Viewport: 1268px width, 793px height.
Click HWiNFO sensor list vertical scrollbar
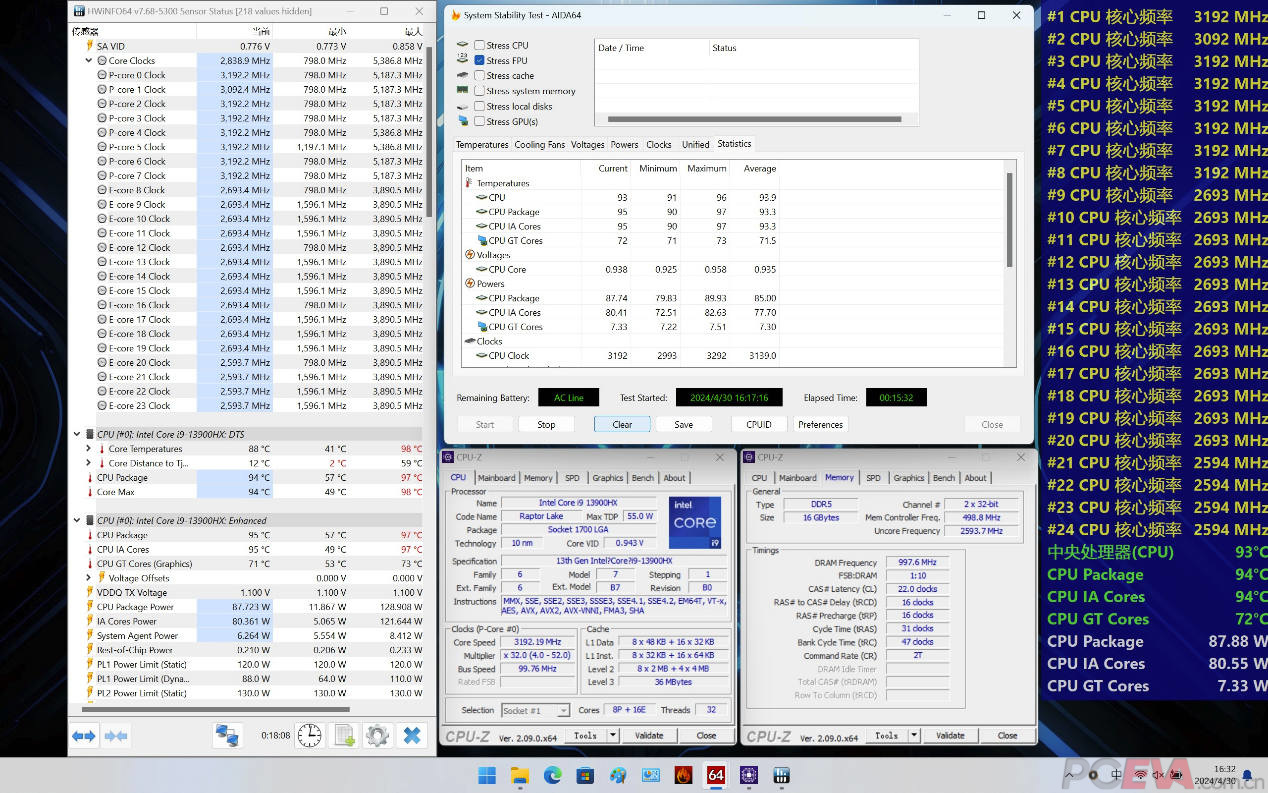(x=428, y=130)
